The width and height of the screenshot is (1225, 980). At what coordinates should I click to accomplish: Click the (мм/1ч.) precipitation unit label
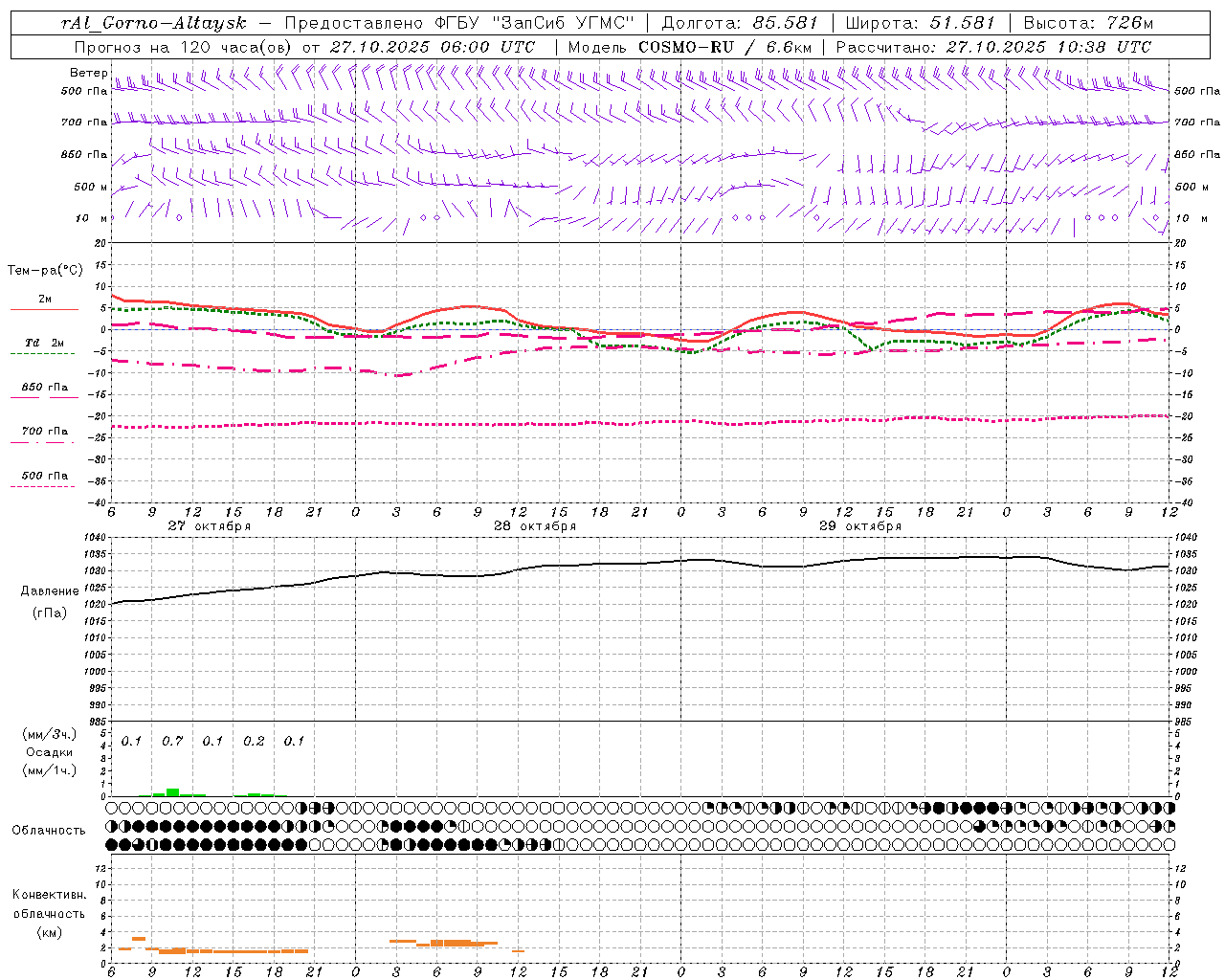(49, 770)
